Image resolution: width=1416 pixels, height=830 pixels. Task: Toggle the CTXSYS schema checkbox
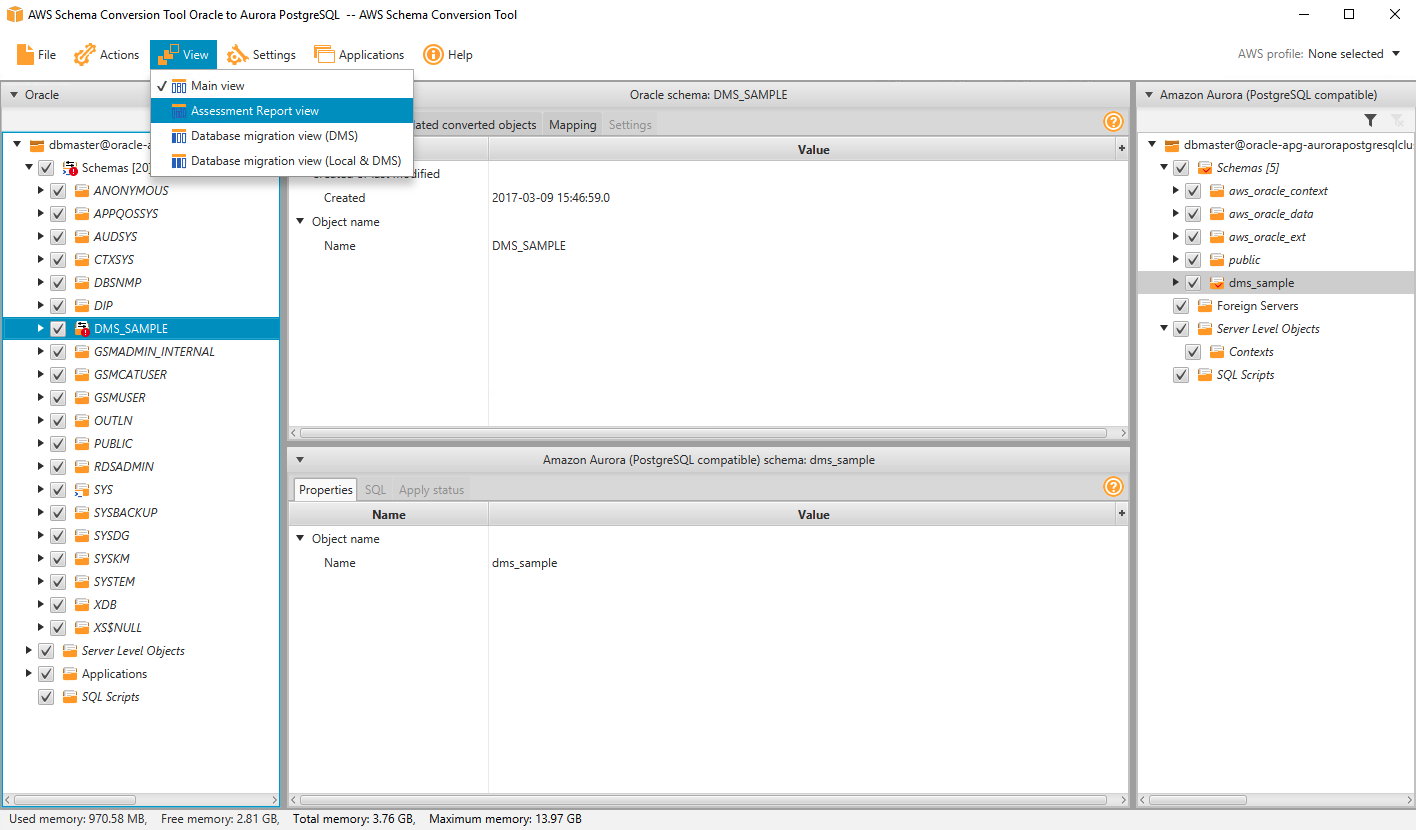[x=58, y=260]
